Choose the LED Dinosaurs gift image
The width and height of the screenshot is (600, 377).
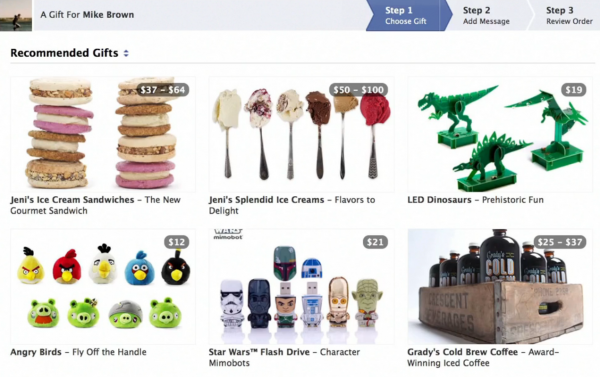(500, 134)
